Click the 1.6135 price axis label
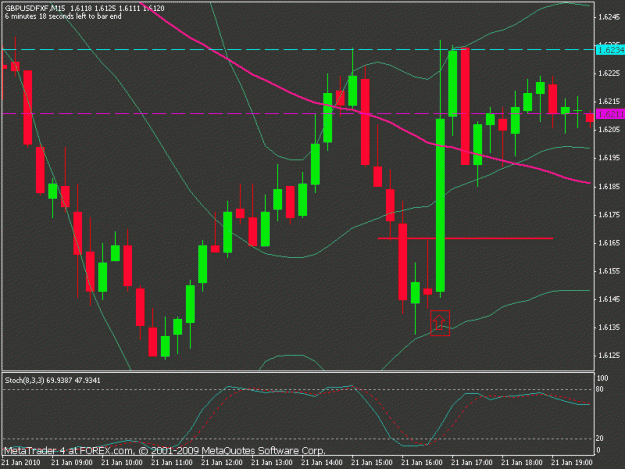This screenshot has height=469, width=625. click(x=609, y=327)
